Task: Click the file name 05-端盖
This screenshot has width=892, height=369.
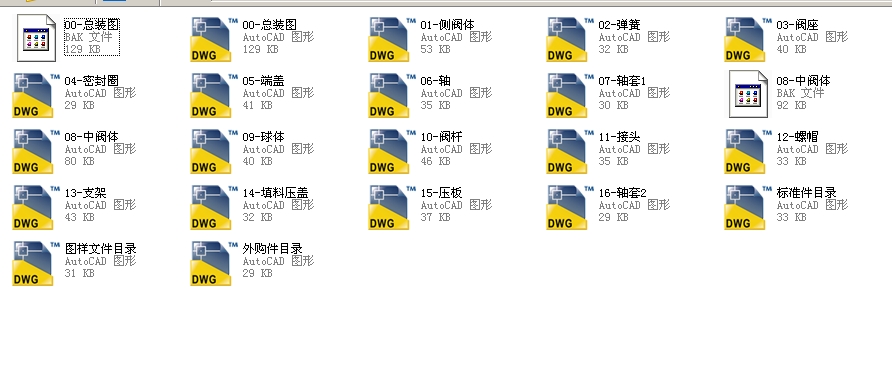Action: [x=263, y=81]
